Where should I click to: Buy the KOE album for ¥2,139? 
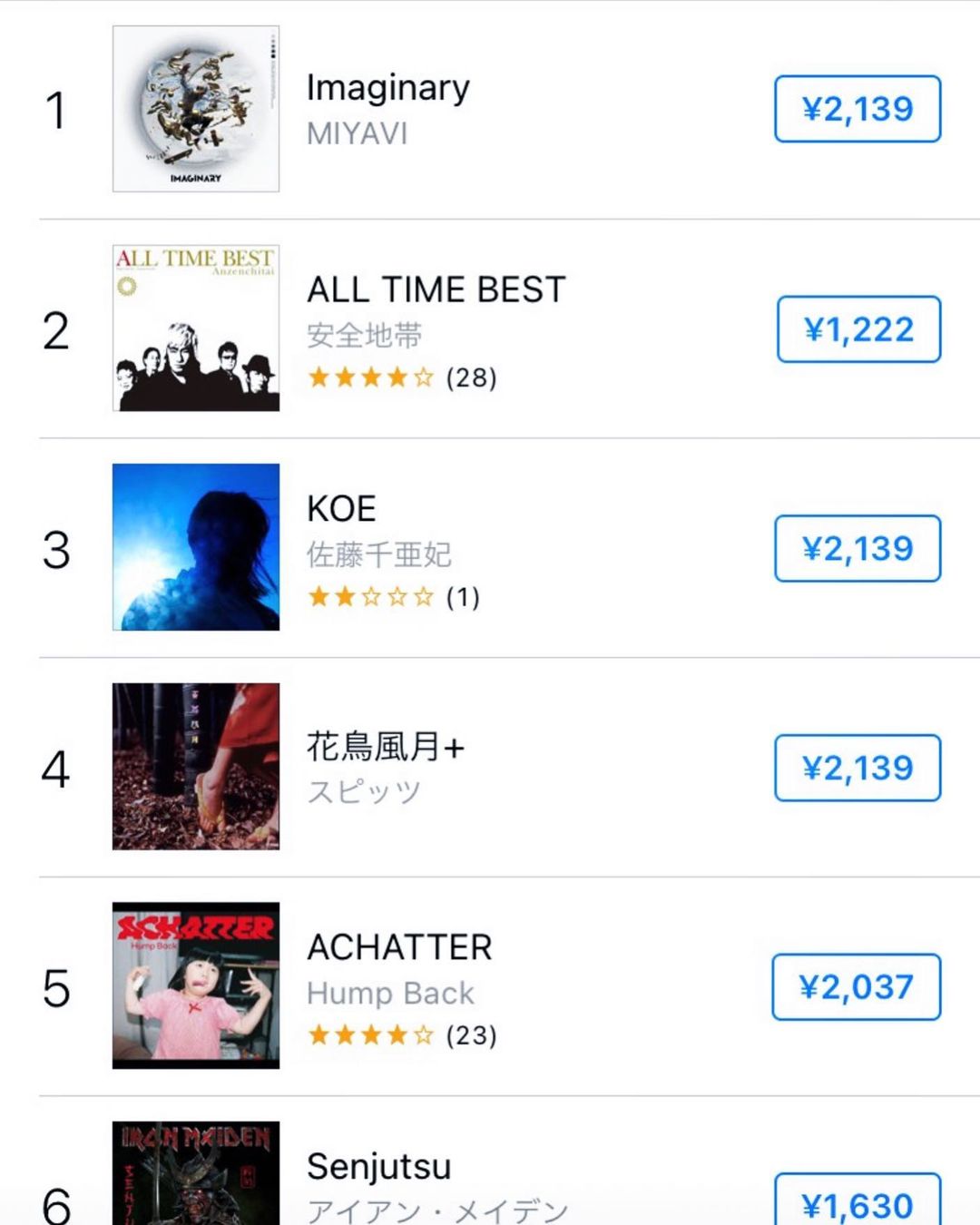point(857,548)
